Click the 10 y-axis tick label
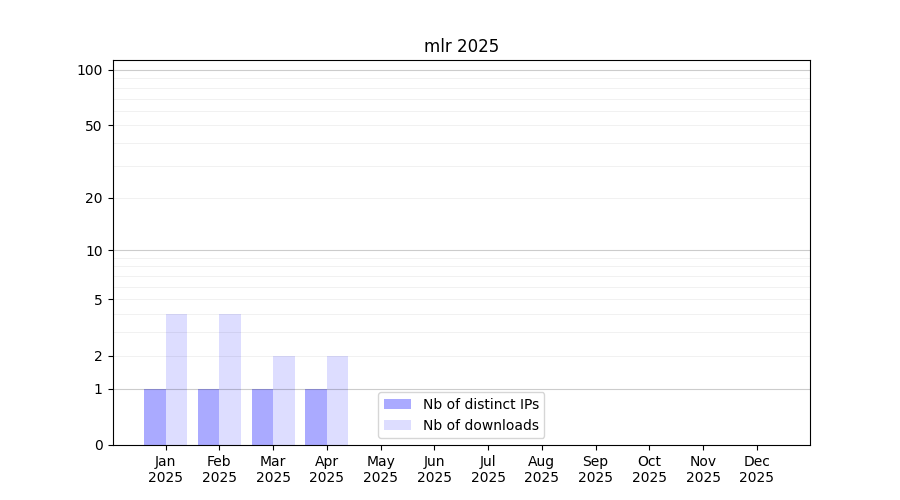The height and width of the screenshot is (500, 900). (94, 251)
